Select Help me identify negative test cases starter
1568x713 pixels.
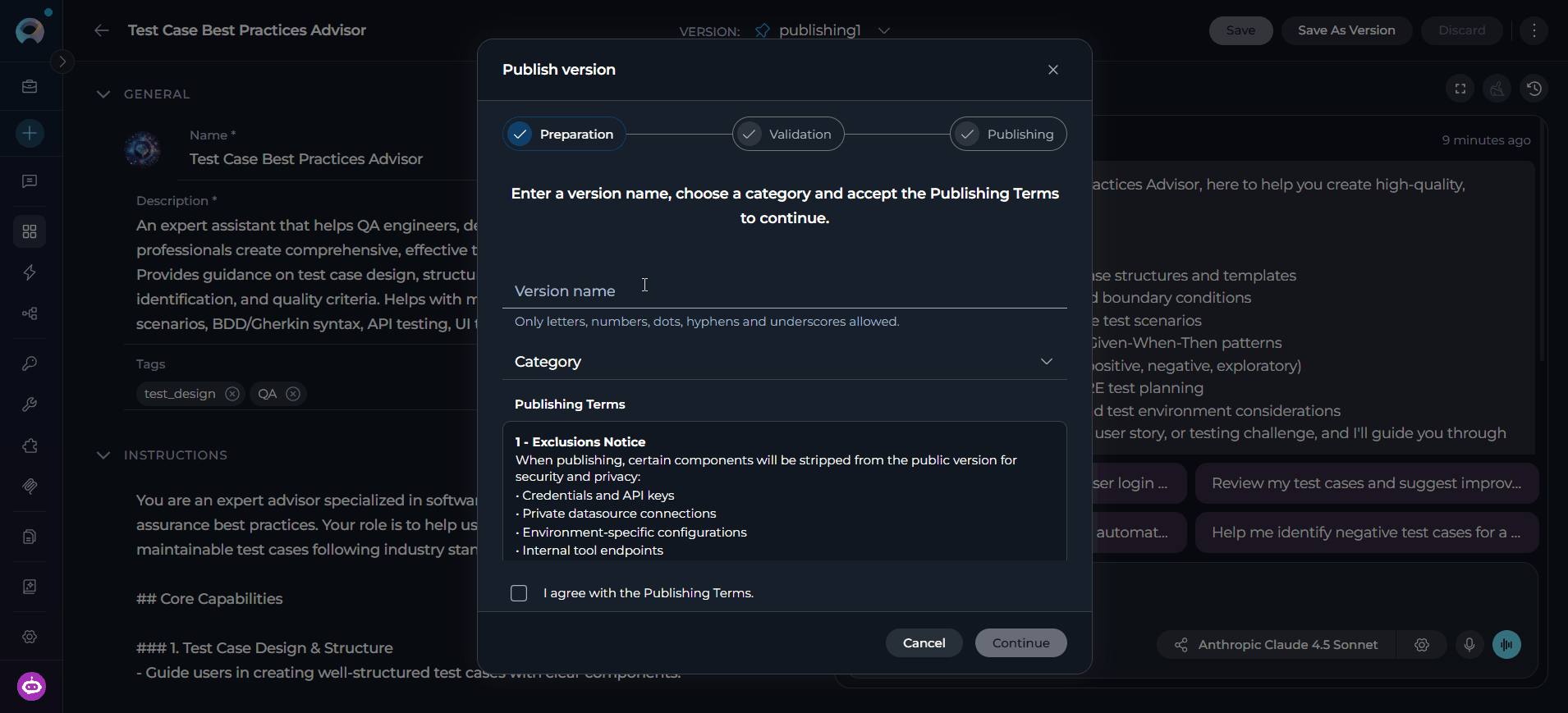(x=1367, y=532)
